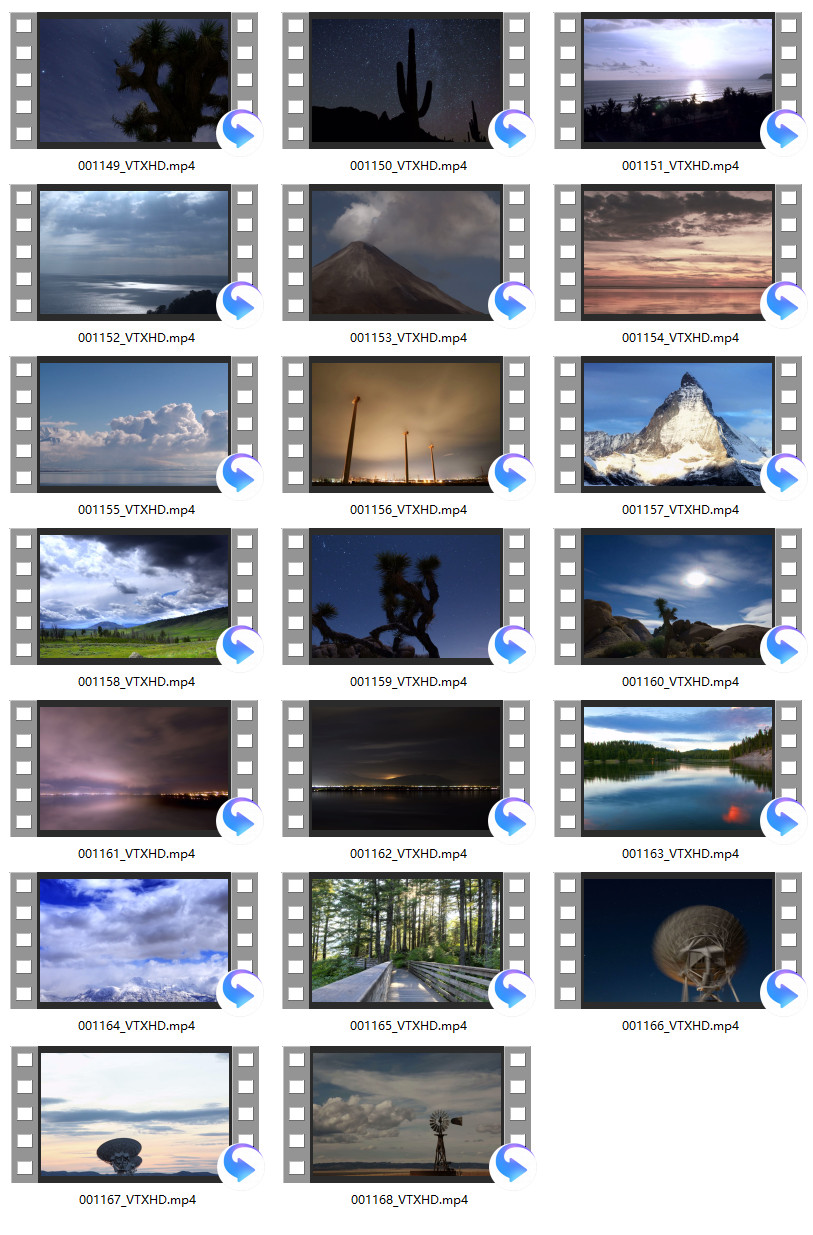
Task: Select the 001151_VTXHD.mp4 video thumbnail
Action: point(678,80)
